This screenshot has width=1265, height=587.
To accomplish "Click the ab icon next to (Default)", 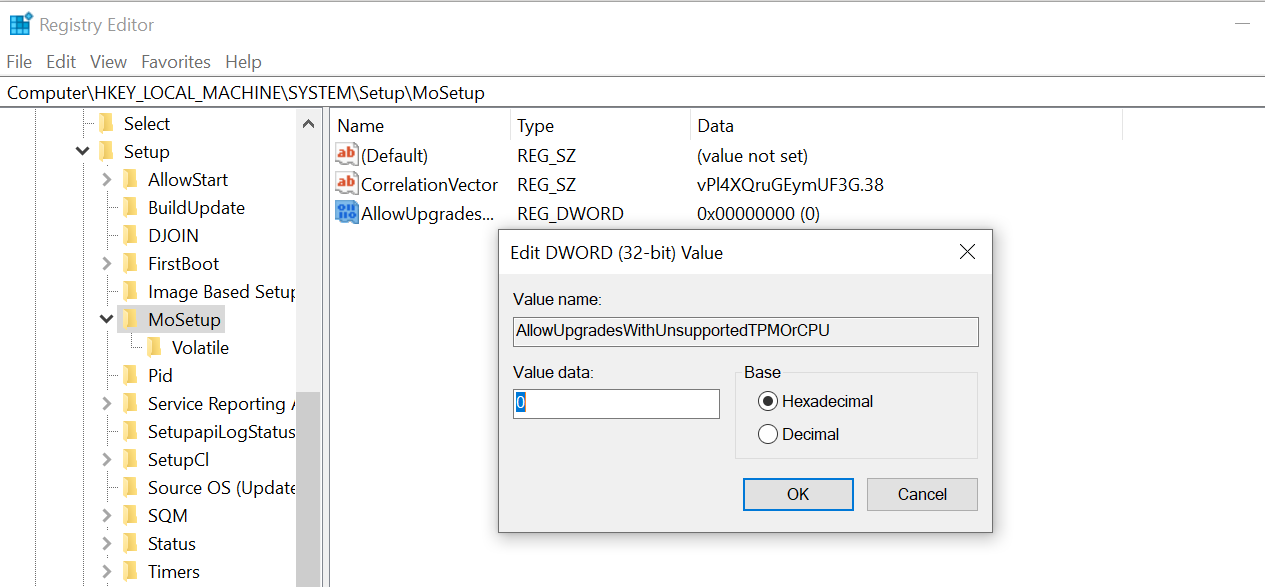I will coord(346,155).
